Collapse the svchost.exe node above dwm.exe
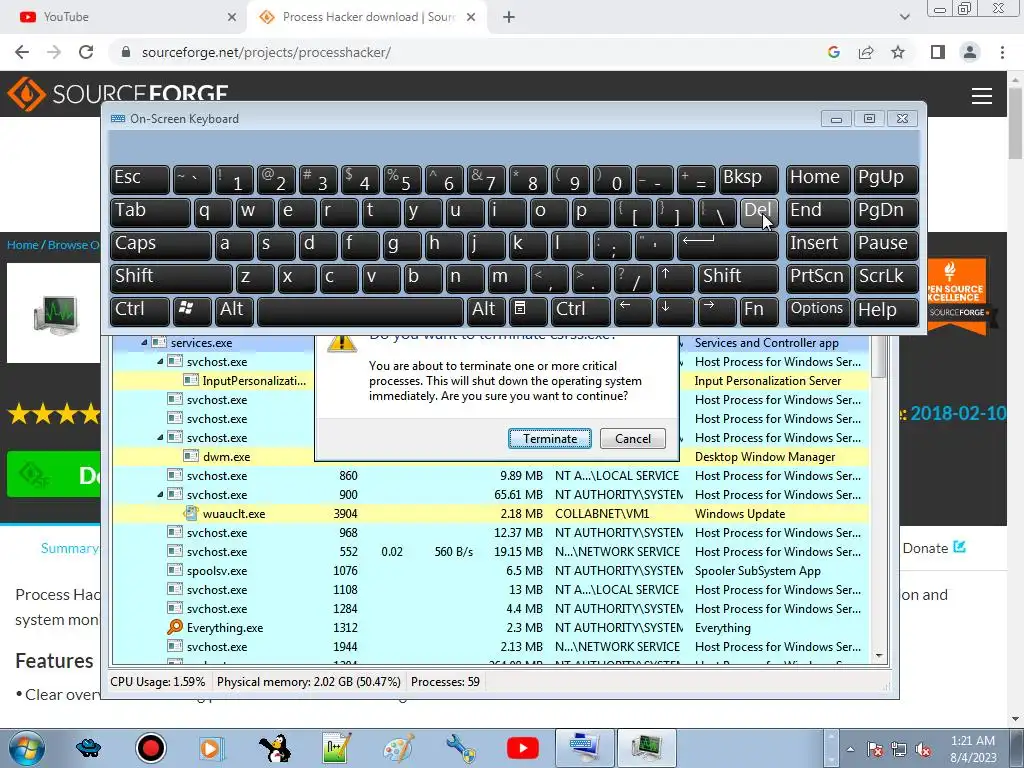Viewport: 1024px width, 768px height. coord(160,437)
